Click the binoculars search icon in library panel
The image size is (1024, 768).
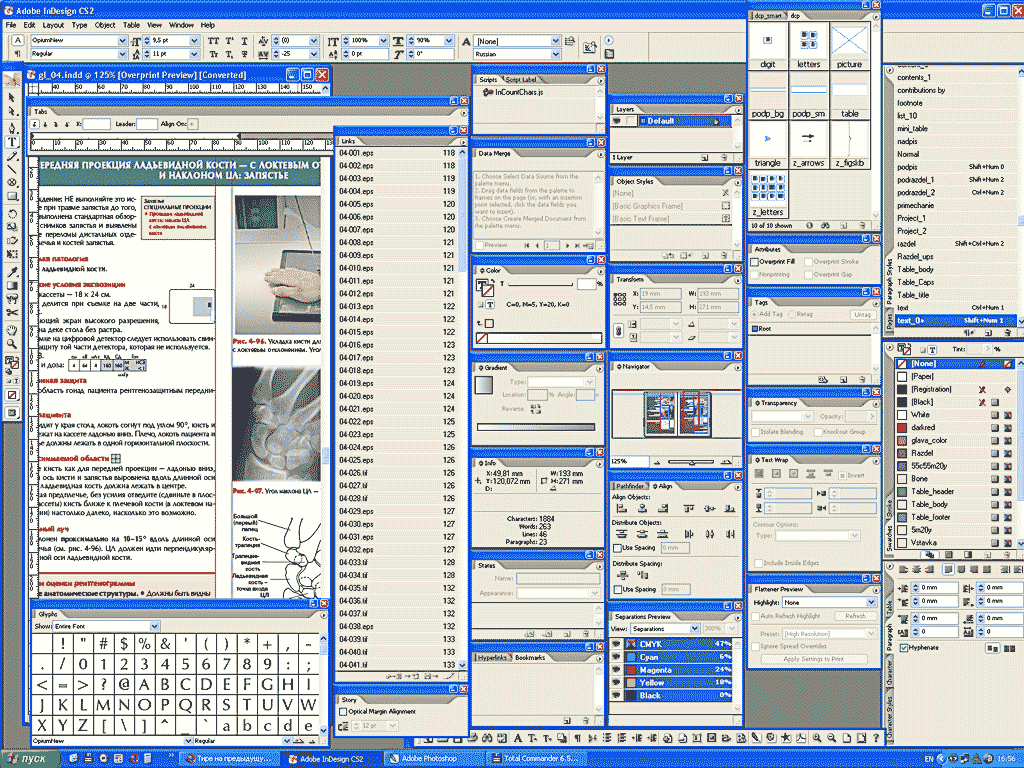[x=825, y=225]
